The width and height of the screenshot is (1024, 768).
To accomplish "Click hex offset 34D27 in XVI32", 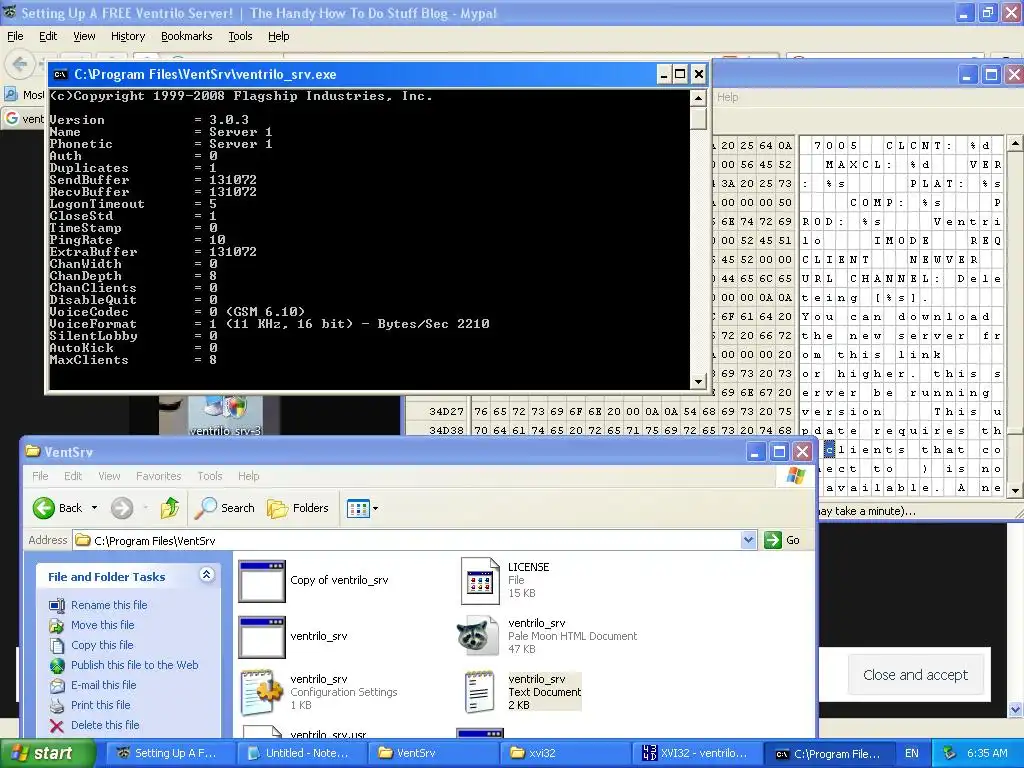I will click(x=446, y=411).
